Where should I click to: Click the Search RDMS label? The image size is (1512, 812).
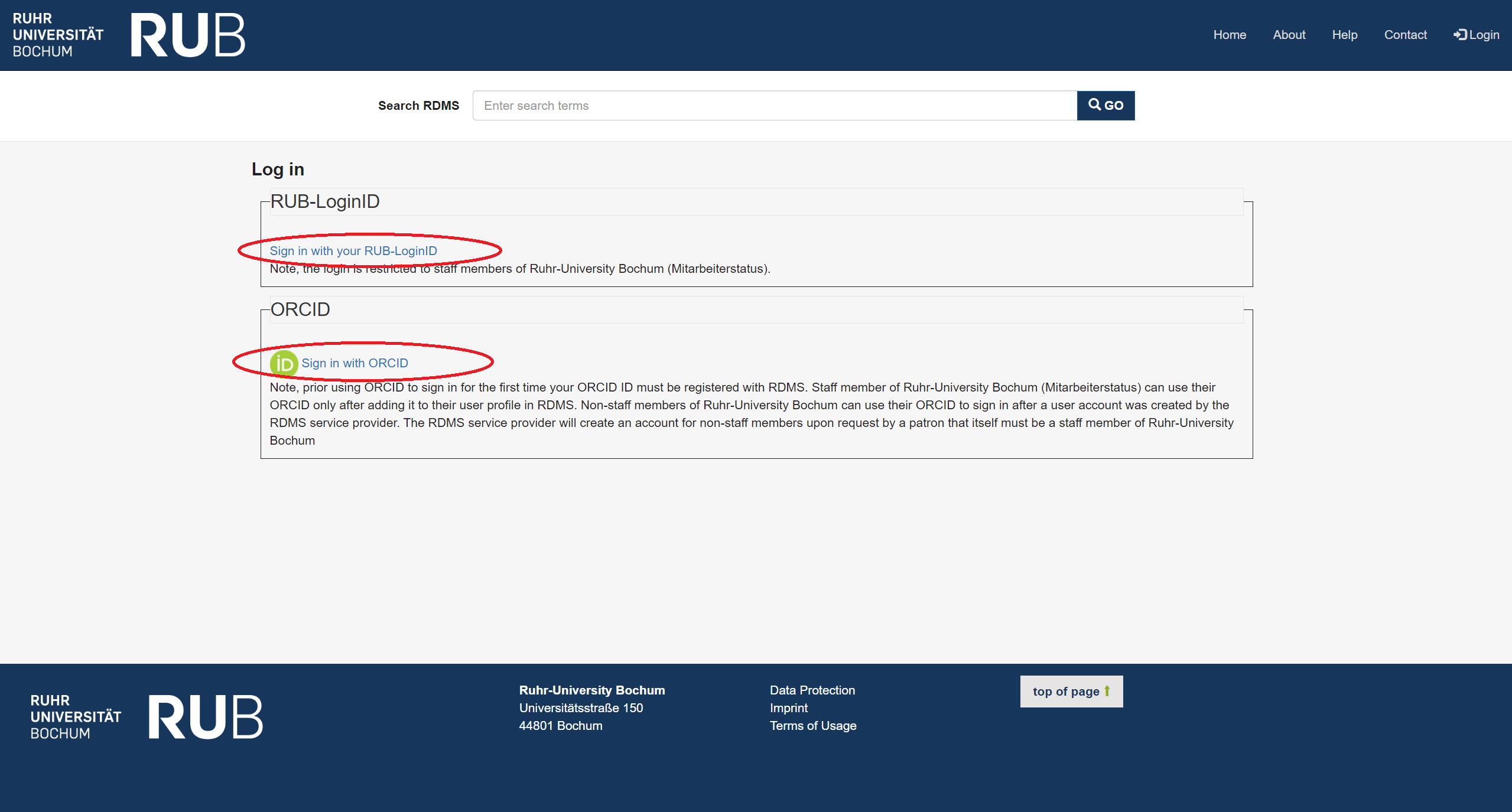coord(418,106)
